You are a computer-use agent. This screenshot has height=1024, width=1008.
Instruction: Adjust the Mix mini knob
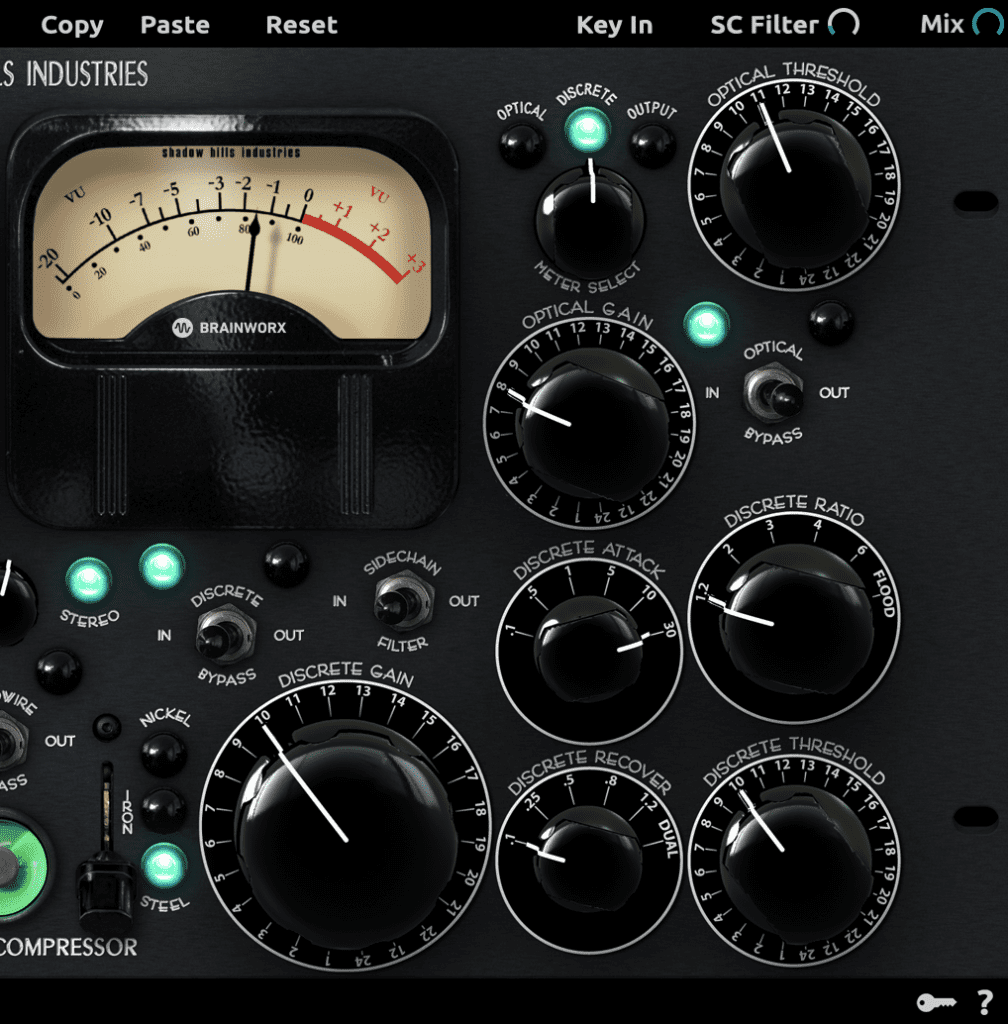point(988,24)
